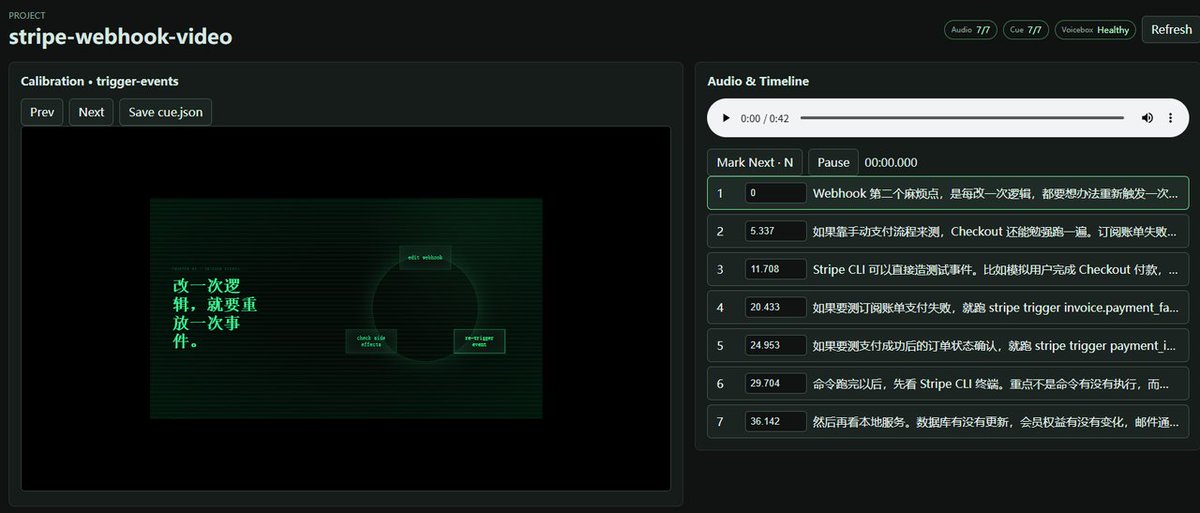The image size is (1200, 513).
Task: Open audio player three-dot options menu
Action: pos(1171,118)
